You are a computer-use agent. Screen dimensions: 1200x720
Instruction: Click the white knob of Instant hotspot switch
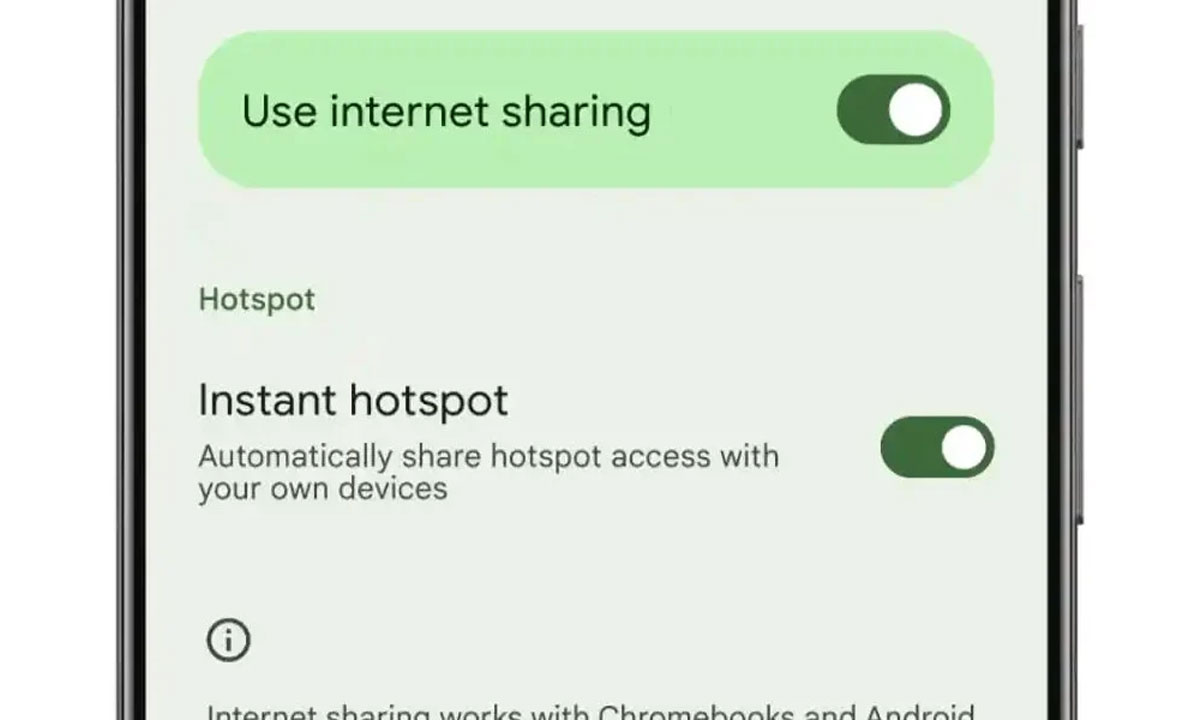(964, 447)
